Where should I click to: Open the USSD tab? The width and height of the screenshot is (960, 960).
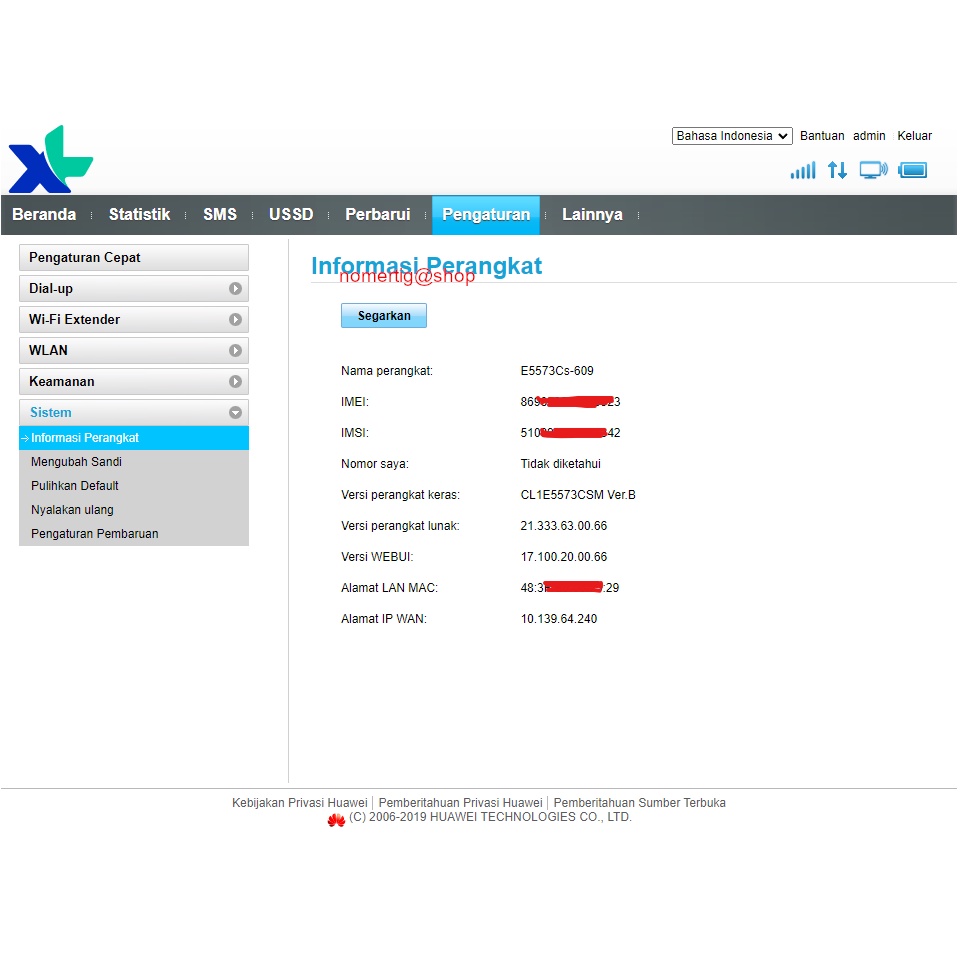pos(291,214)
